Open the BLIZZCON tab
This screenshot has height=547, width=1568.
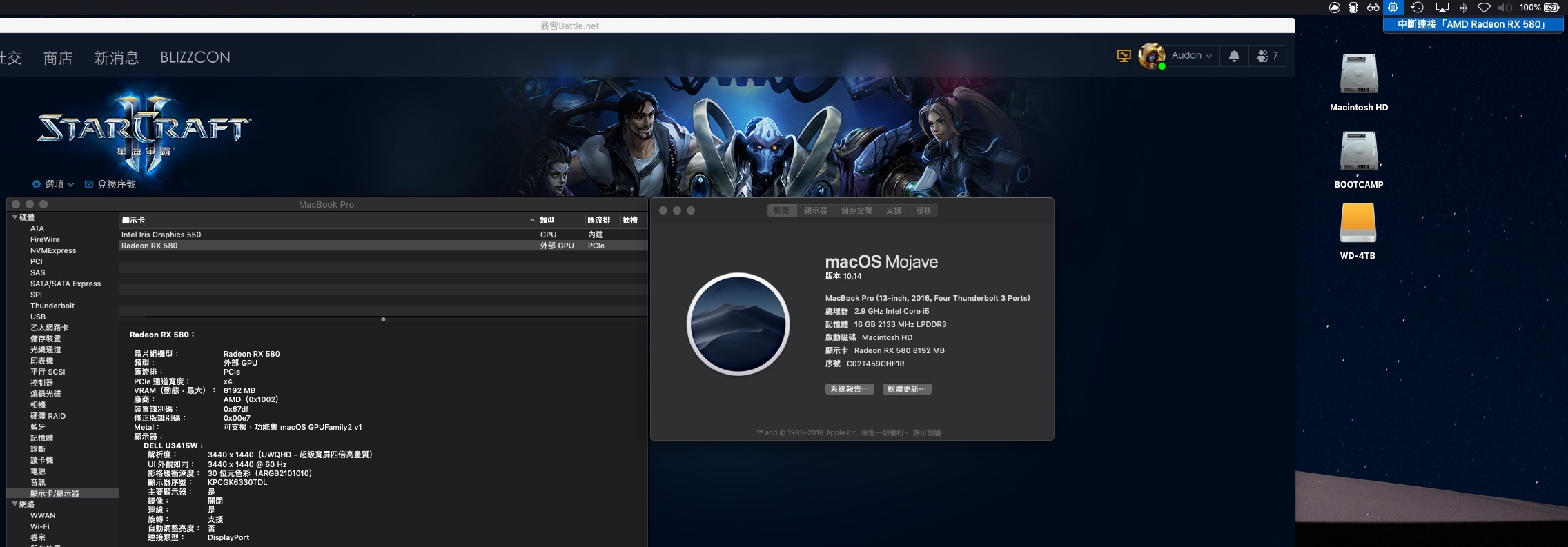click(x=195, y=58)
